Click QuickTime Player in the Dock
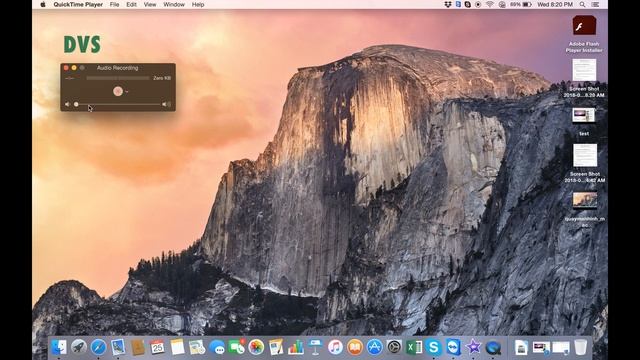 [493, 347]
